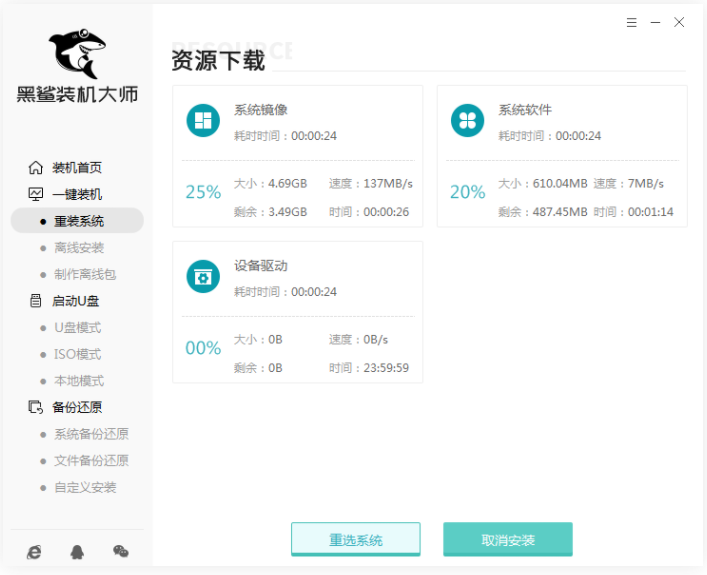
Task: Click the 设备驱动 disk icon
Action: click(x=203, y=277)
